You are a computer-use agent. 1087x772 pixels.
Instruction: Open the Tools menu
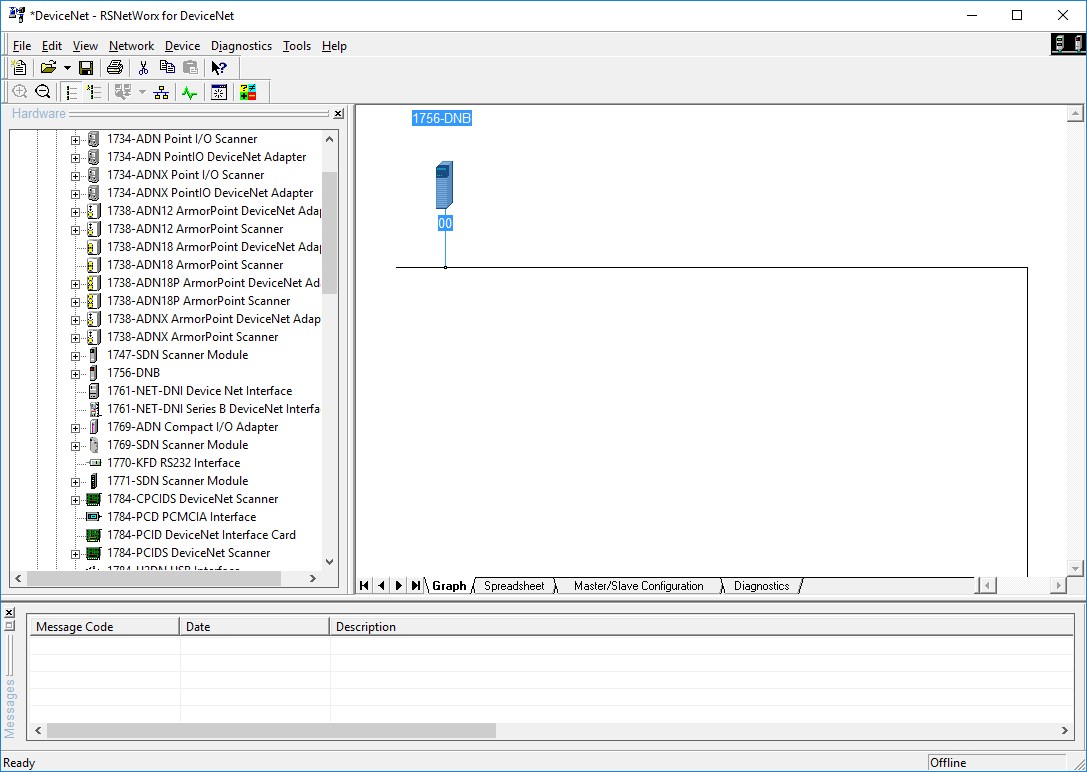pos(297,46)
